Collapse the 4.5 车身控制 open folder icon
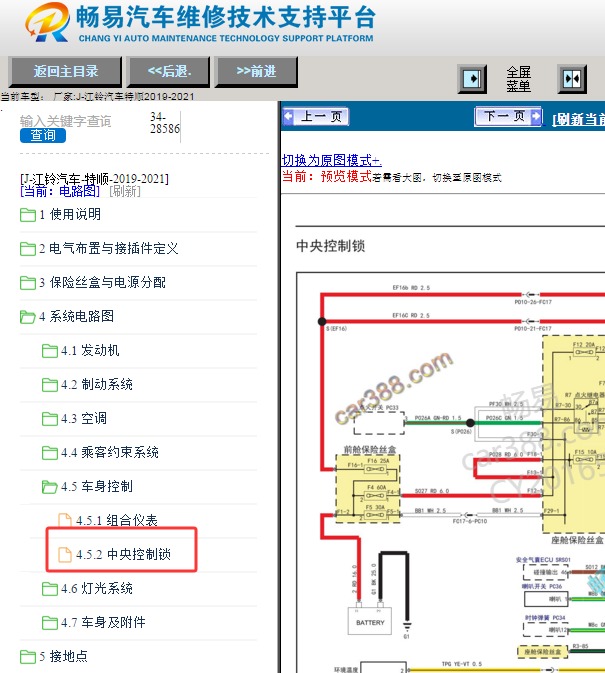Viewport: 605px width, 673px height. point(50,487)
